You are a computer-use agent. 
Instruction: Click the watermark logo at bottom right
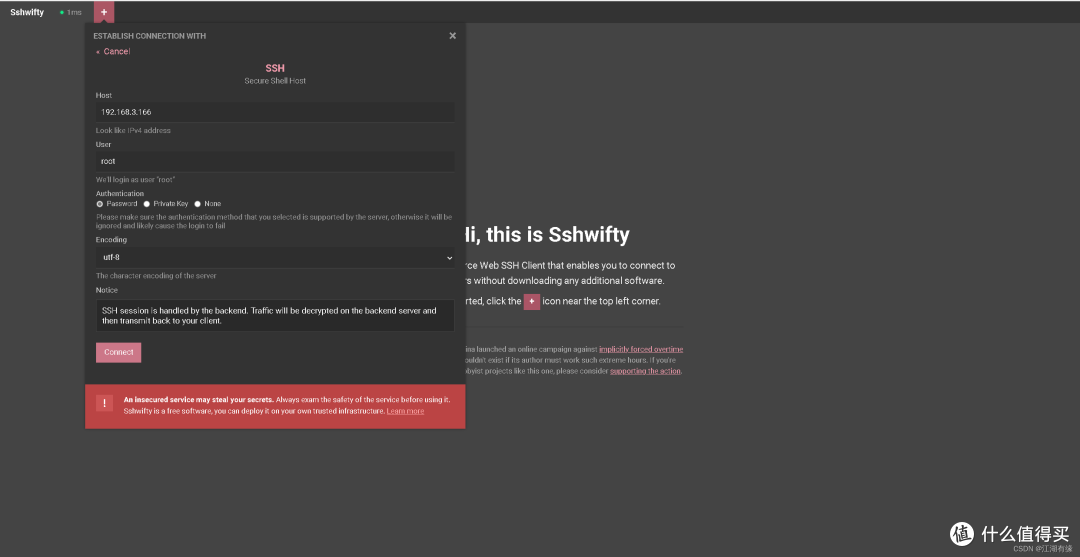click(961, 534)
